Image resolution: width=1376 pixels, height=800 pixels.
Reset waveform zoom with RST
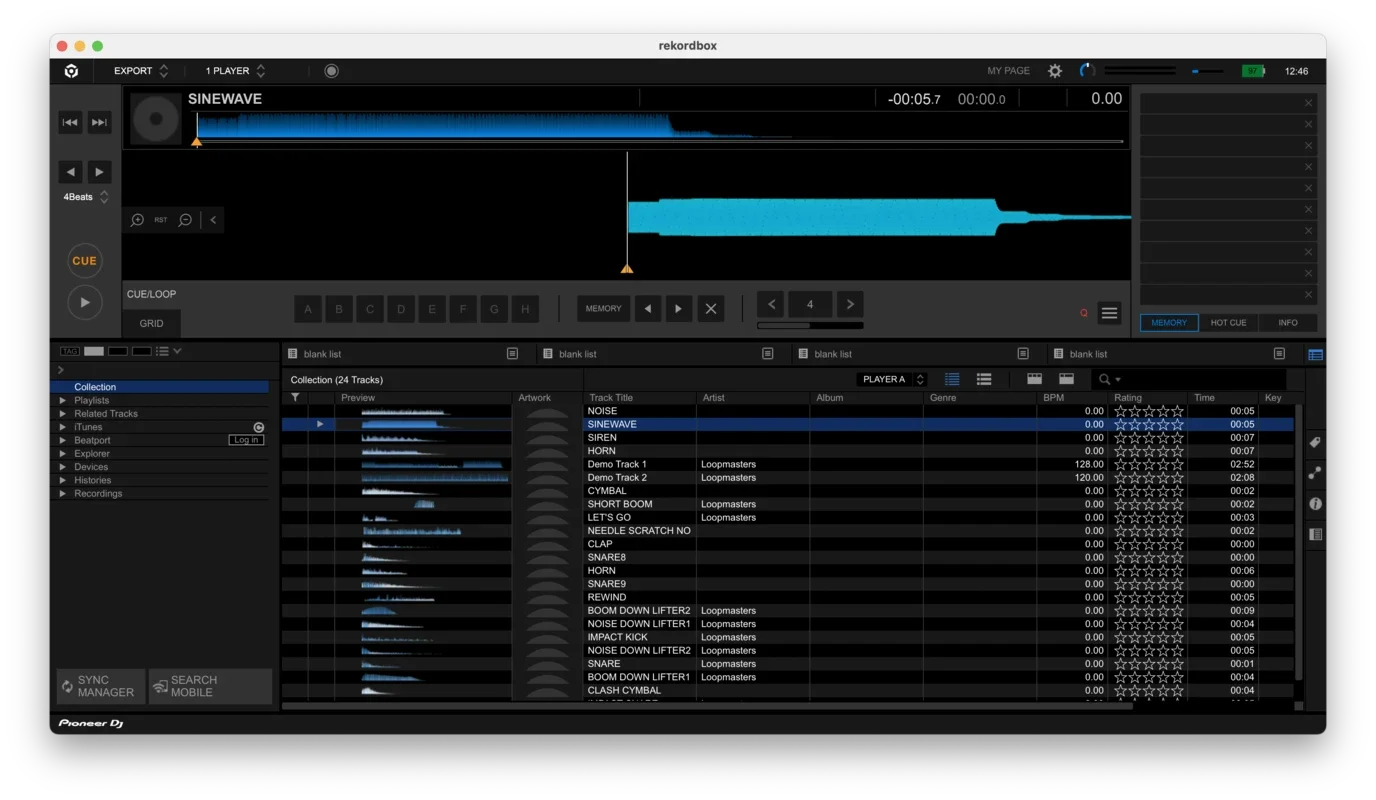point(161,220)
